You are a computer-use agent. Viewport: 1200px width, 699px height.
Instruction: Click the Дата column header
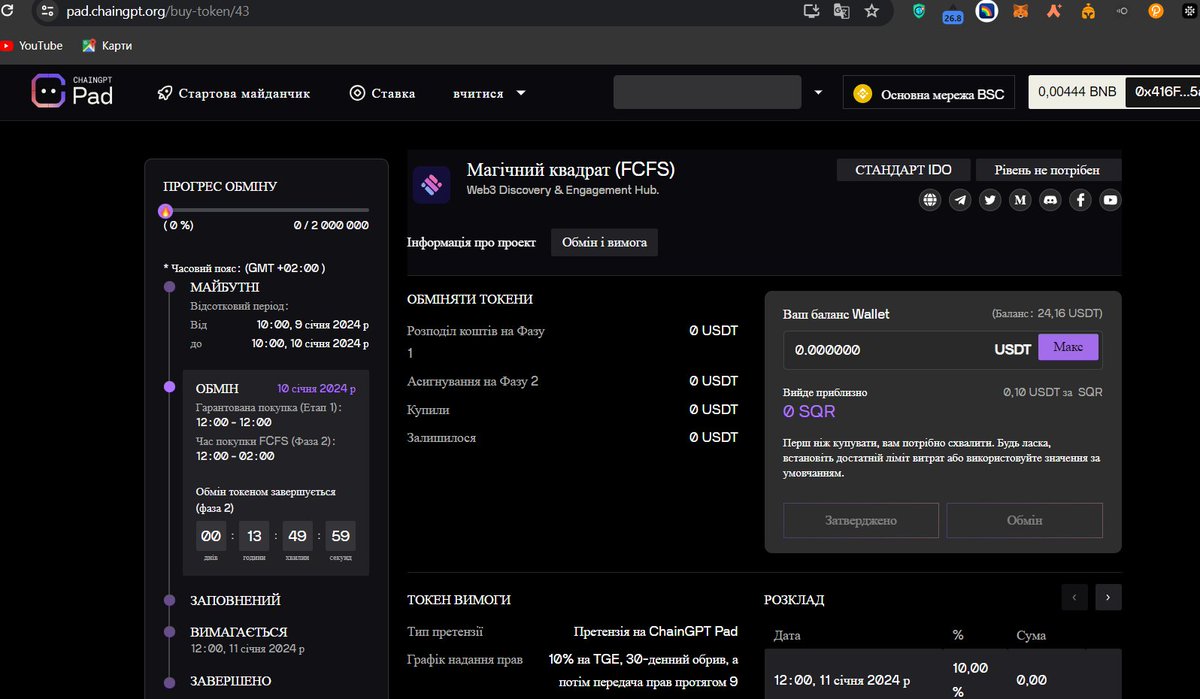788,635
